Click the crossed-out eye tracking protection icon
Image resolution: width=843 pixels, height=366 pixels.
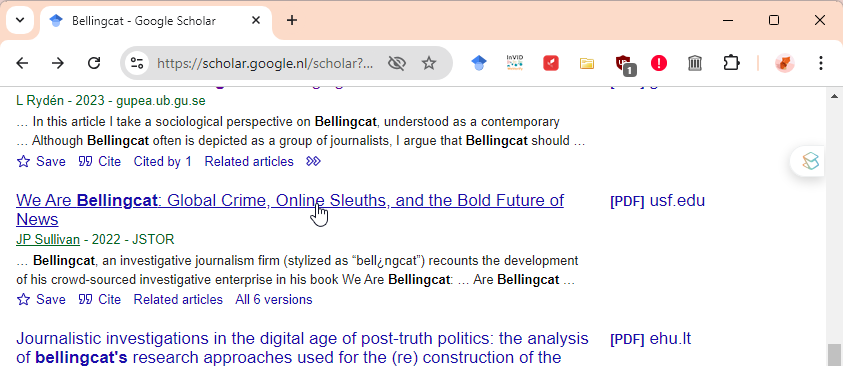[397, 63]
